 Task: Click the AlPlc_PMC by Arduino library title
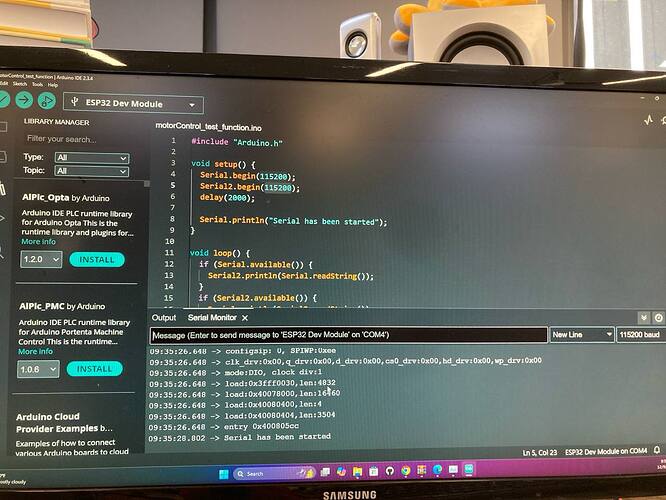[62, 306]
